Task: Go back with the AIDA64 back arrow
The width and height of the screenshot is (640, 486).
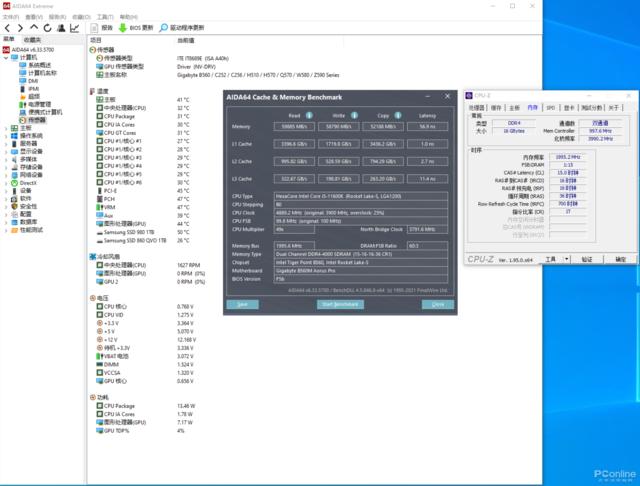Action: pyautogui.click(x=7, y=28)
